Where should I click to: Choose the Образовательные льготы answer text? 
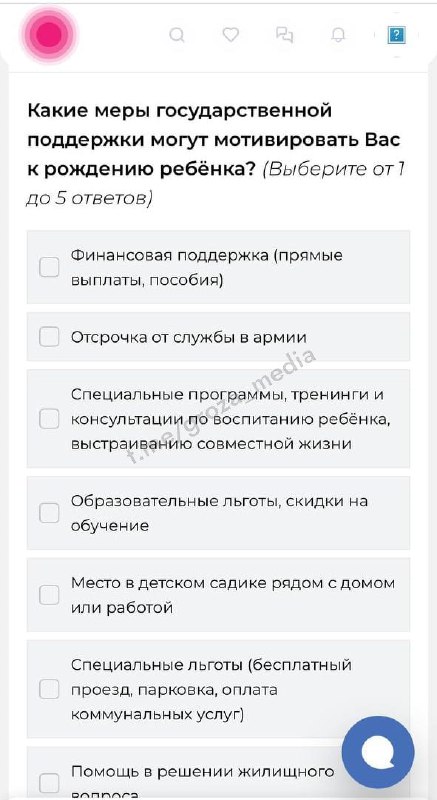[x=219, y=513]
